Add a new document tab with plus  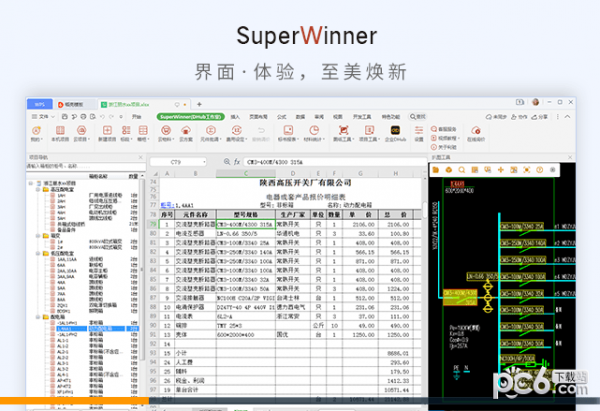[x=199, y=104]
